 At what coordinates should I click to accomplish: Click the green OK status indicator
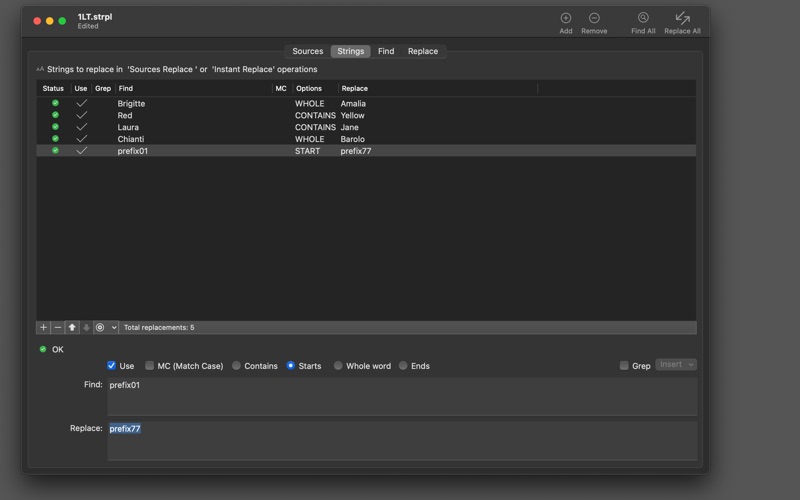pos(43,349)
